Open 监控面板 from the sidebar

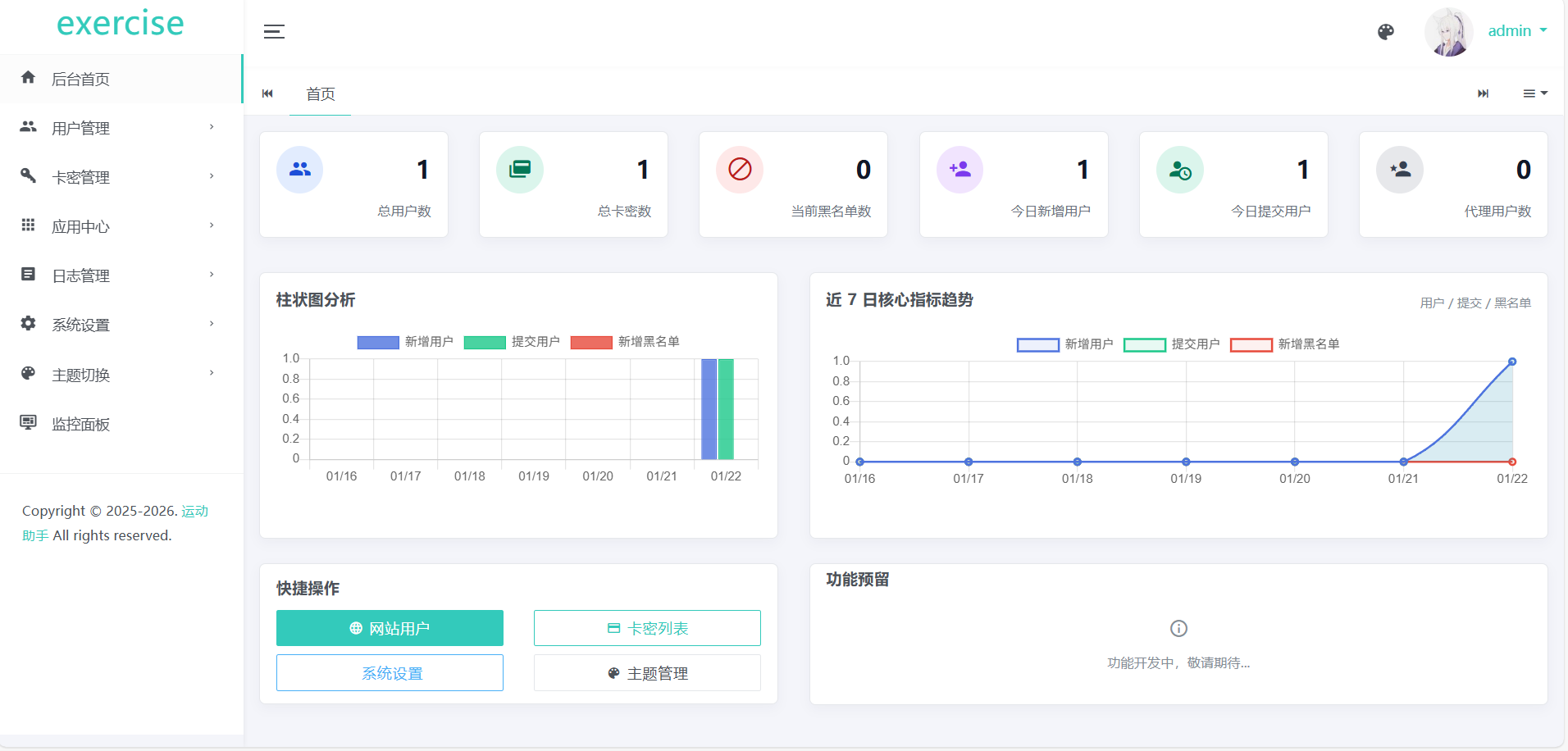click(80, 424)
